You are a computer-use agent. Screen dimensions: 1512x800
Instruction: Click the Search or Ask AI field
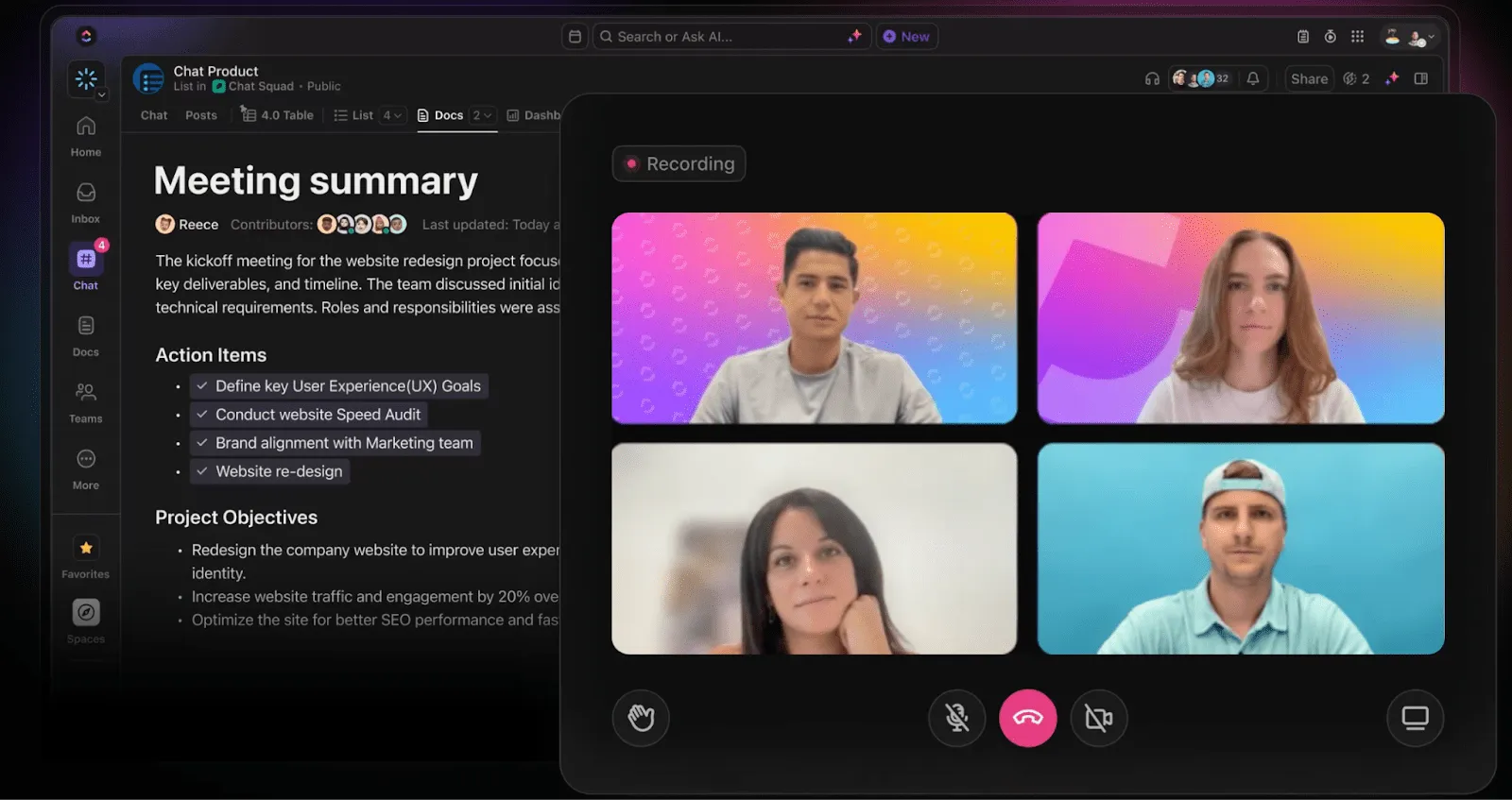point(730,37)
